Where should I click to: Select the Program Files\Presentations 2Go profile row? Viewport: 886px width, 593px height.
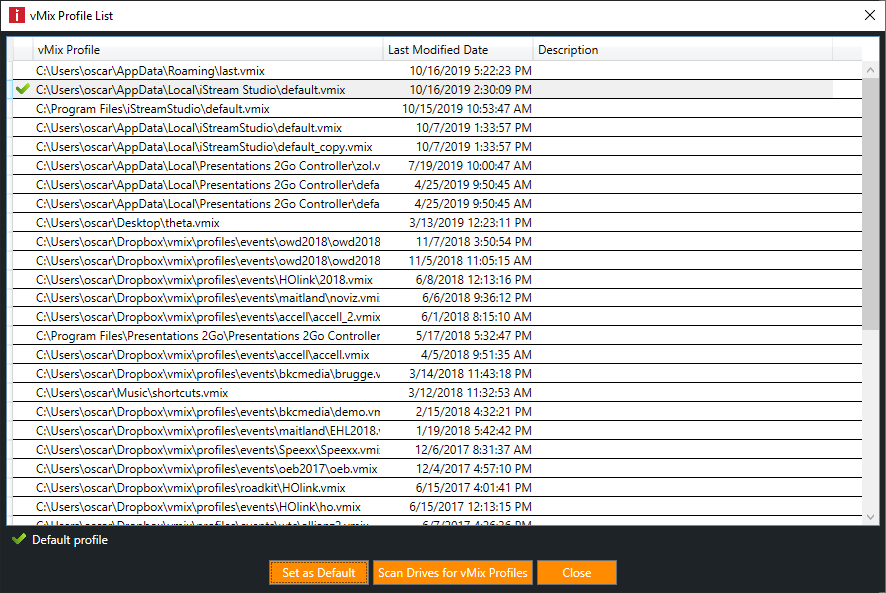tap(437, 336)
